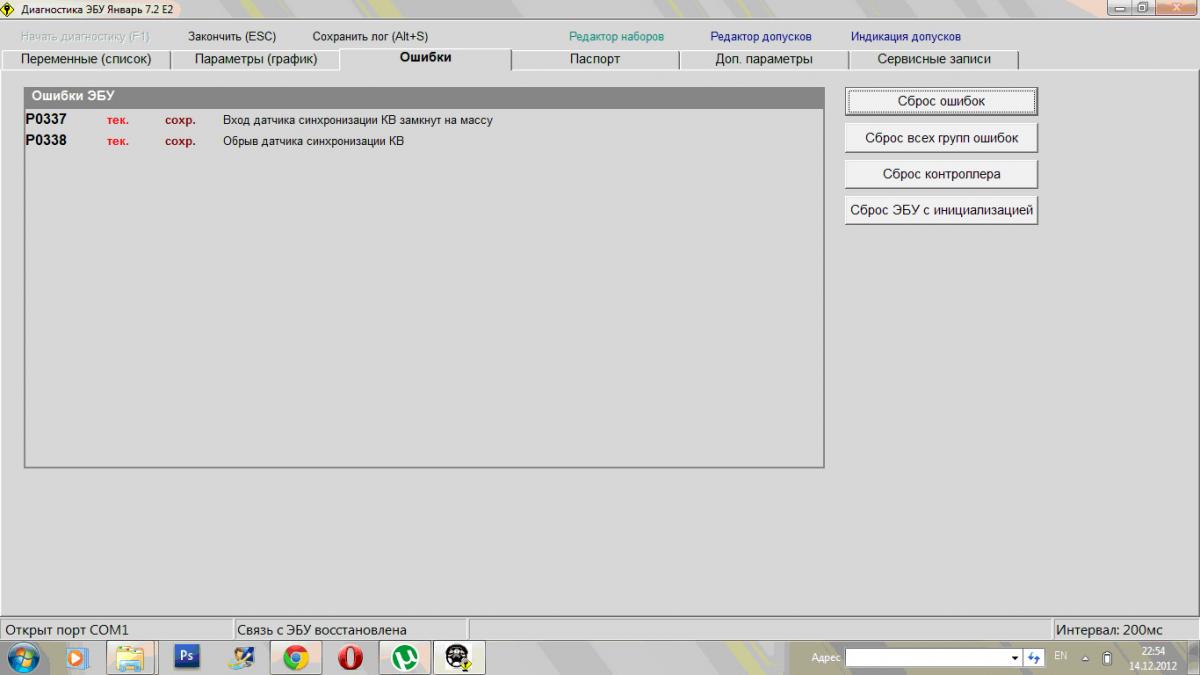Select the Ошибки tab
This screenshot has height=675, width=1200.
(426, 58)
